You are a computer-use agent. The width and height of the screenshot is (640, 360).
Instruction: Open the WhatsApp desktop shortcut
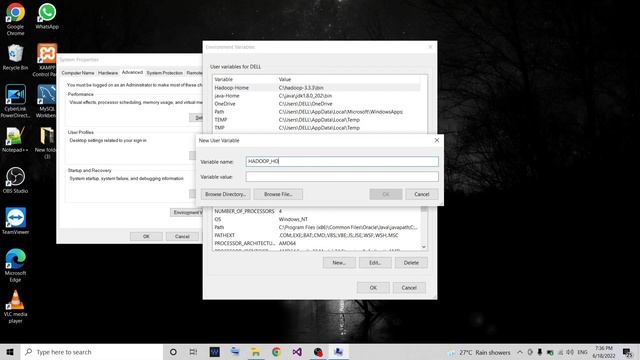click(x=47, y=16)
